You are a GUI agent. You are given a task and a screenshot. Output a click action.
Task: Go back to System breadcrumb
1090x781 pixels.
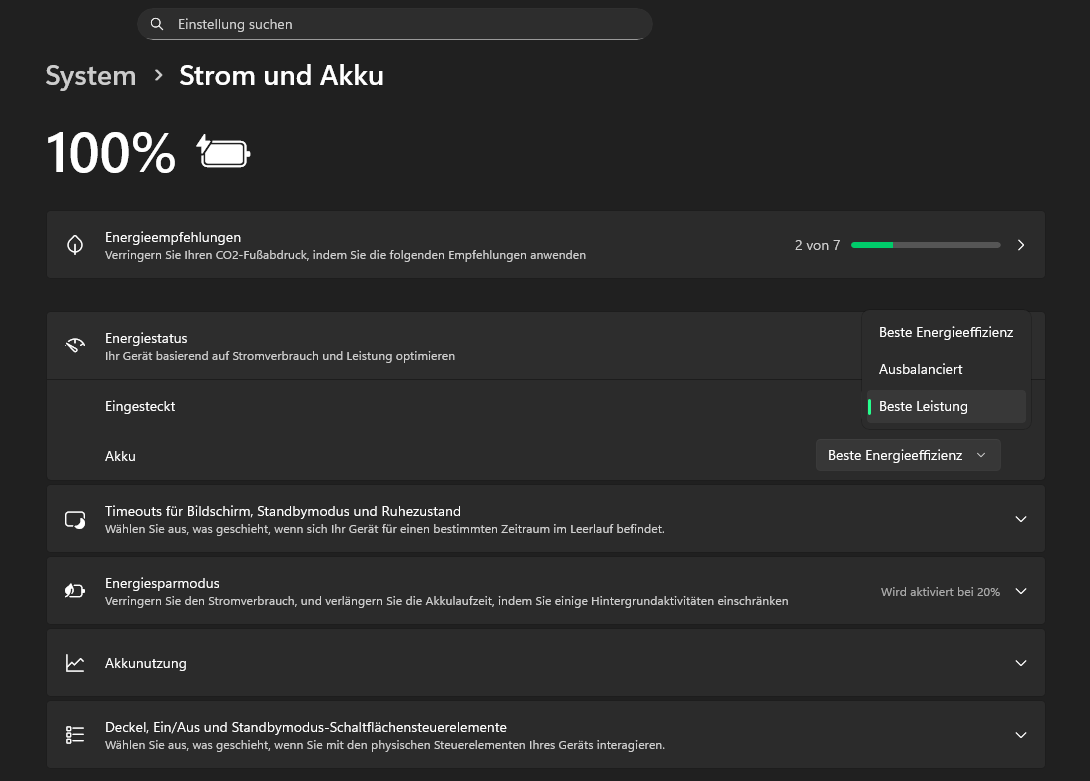[91, 76]
